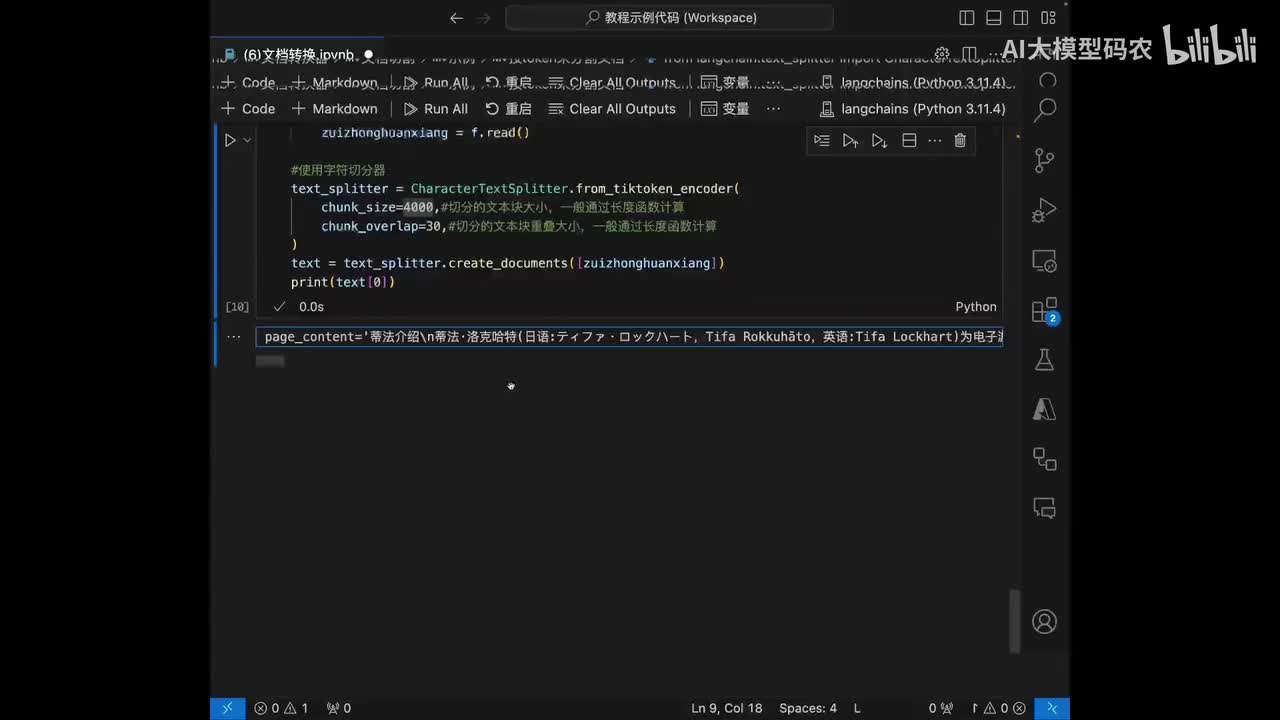Open the cell output actions ellipsis
Viewport: 1280px width, 720px height.
233,337
